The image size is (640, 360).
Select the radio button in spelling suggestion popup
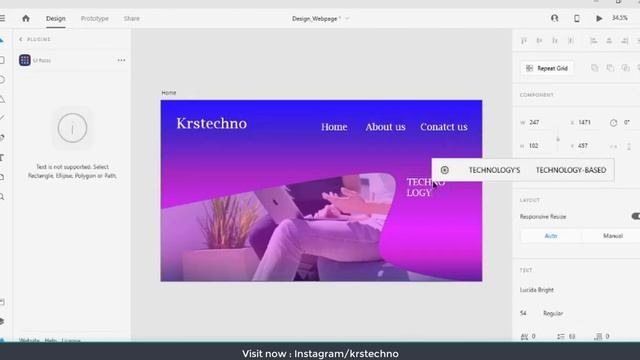point(444,170)
